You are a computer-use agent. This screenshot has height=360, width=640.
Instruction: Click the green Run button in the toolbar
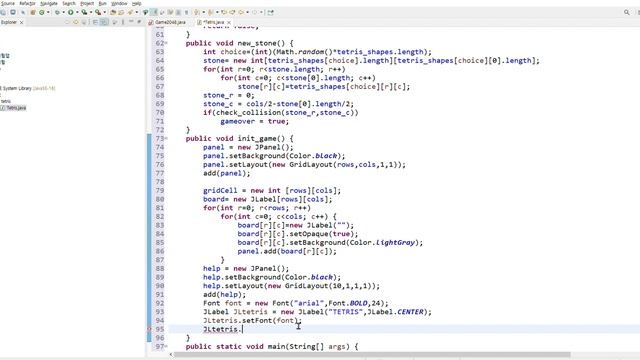(x=71, y=12)
